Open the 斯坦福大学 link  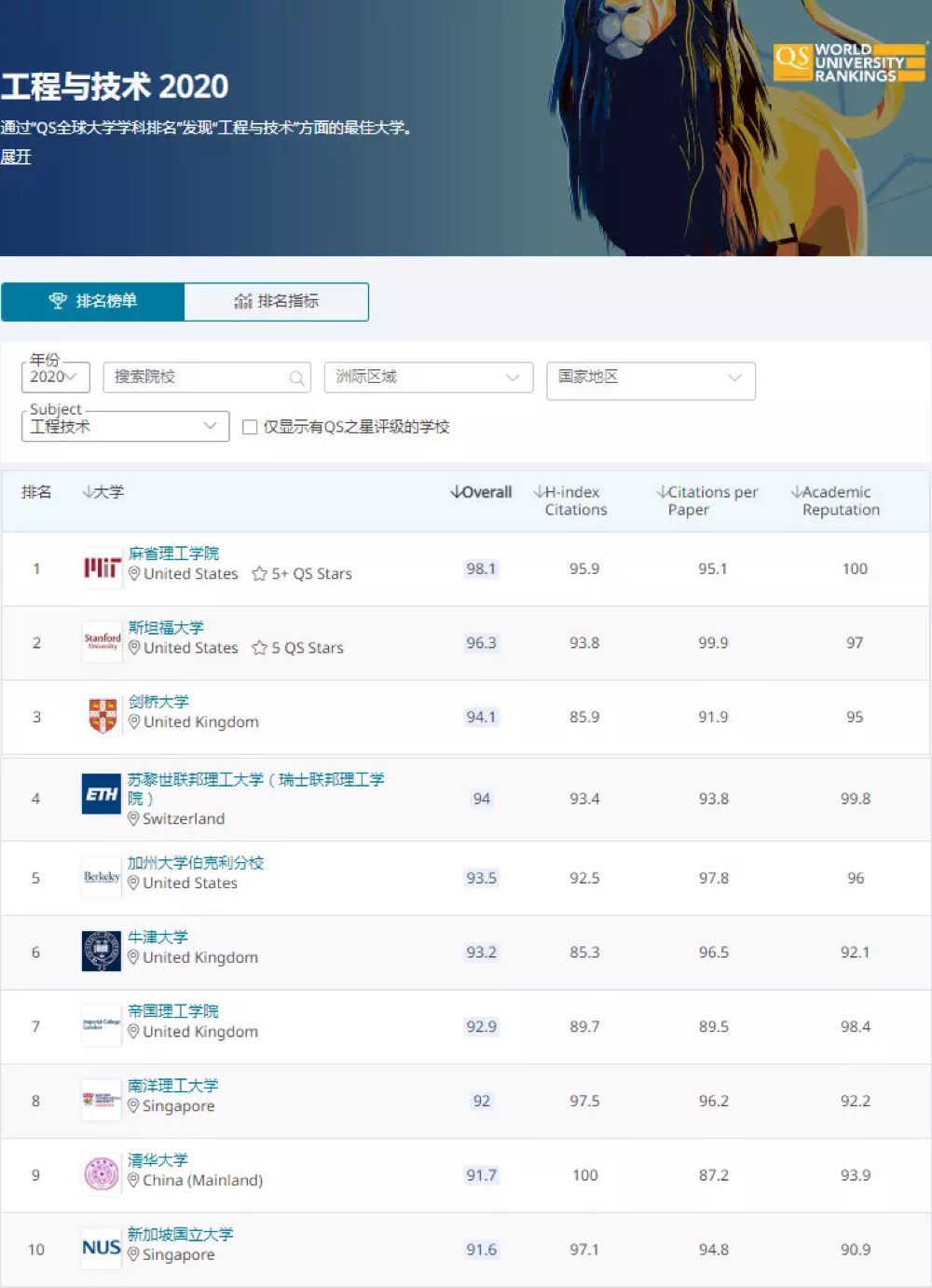coord(166,627)
